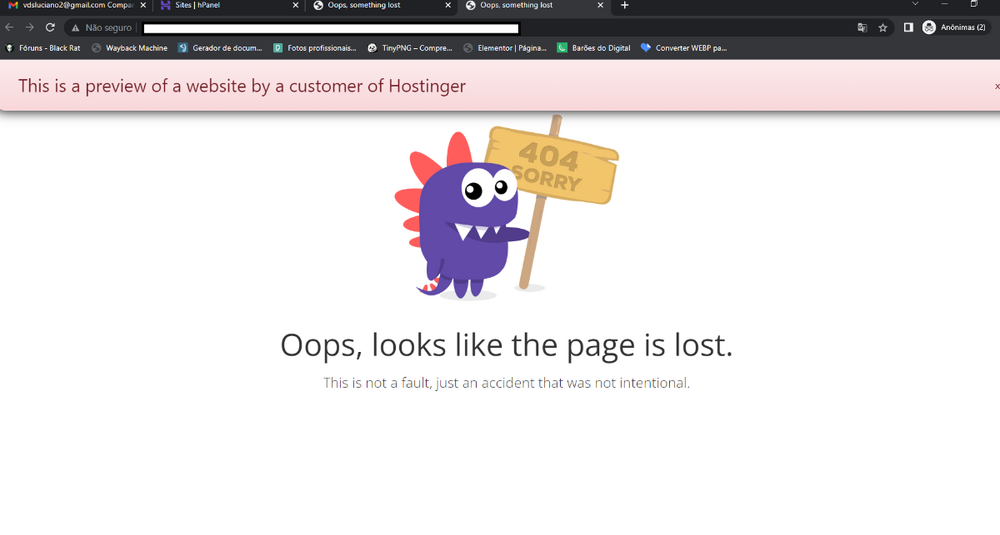Open the TinyPNG – Compre... bookmark

click(410, 48)
